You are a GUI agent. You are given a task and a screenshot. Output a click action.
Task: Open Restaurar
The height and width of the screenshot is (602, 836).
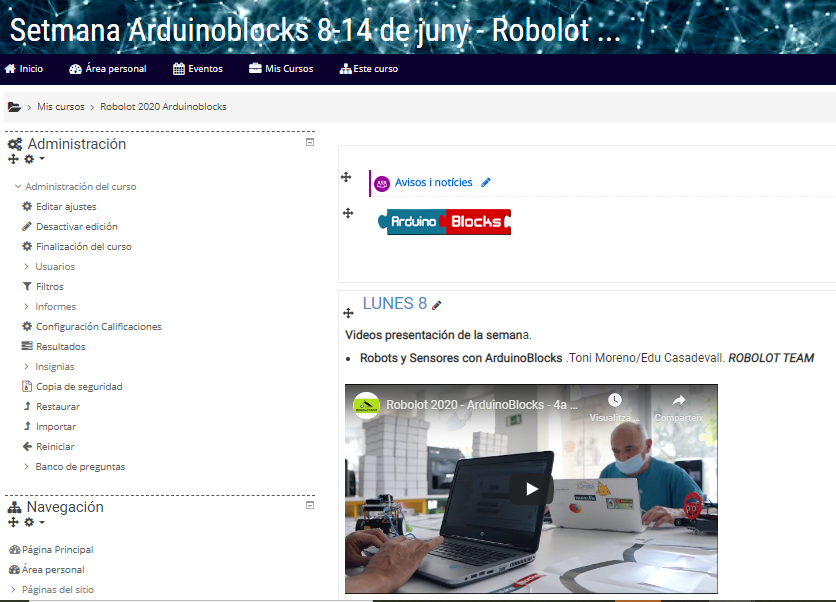click(58, 406)
